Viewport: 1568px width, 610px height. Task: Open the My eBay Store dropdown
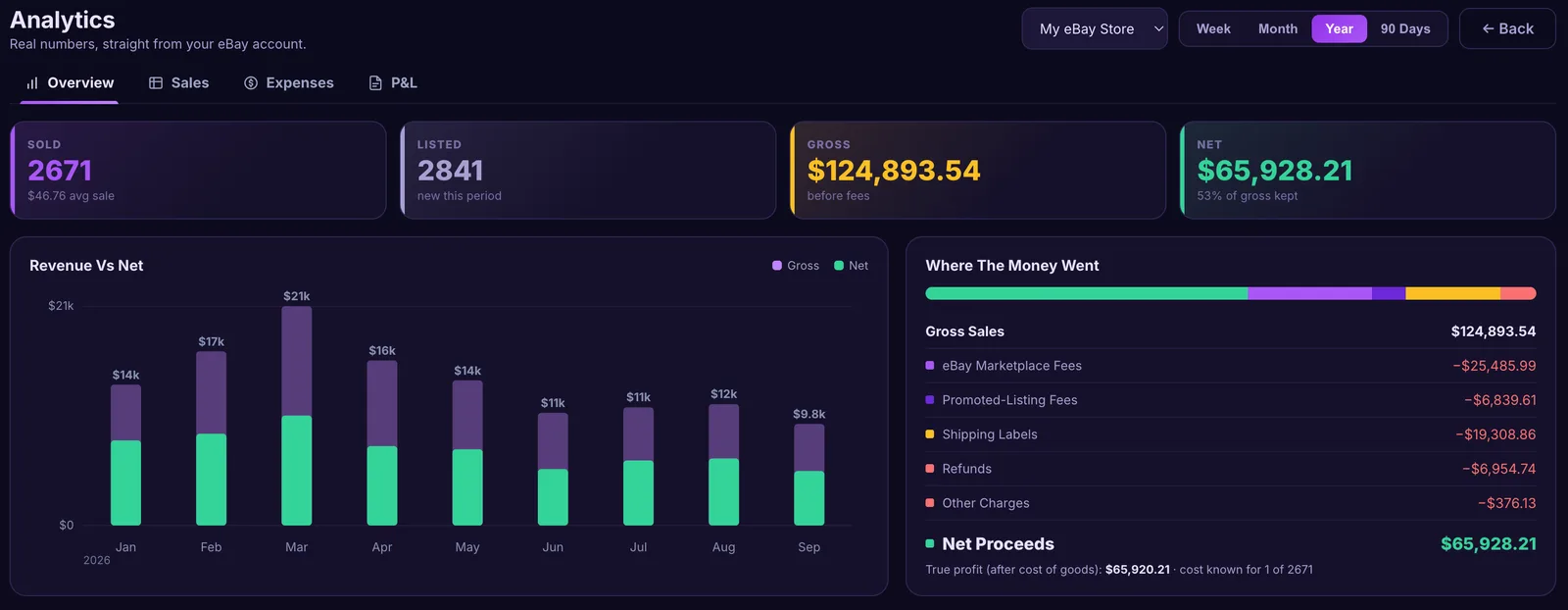click(x=1095, y=29)
